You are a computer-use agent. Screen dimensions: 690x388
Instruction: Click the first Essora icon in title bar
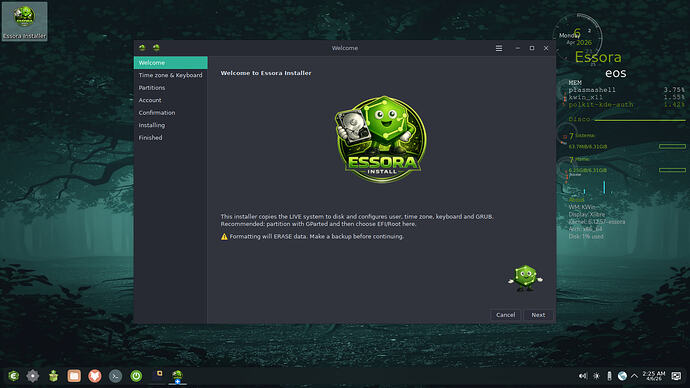(142, 48)
